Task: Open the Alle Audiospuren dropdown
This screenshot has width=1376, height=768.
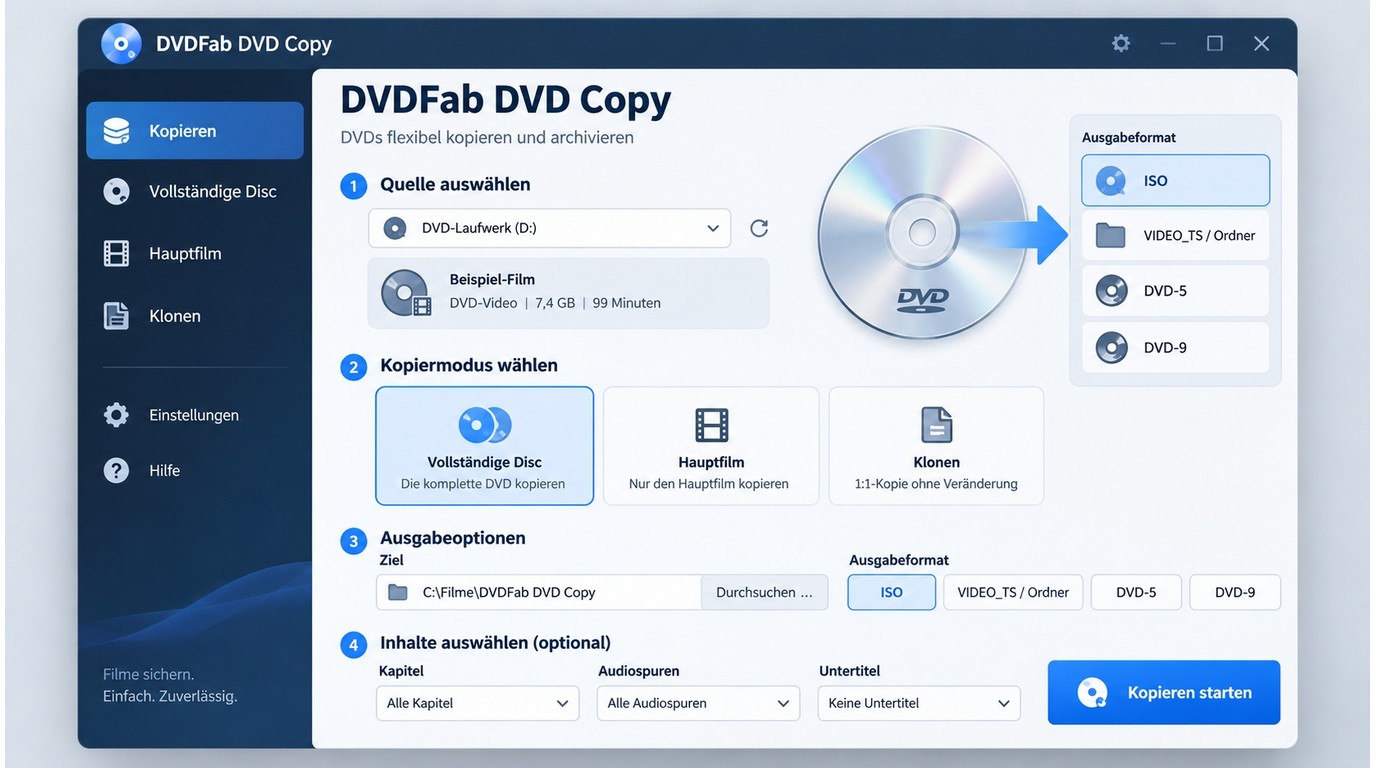Action: coord(699,703)
